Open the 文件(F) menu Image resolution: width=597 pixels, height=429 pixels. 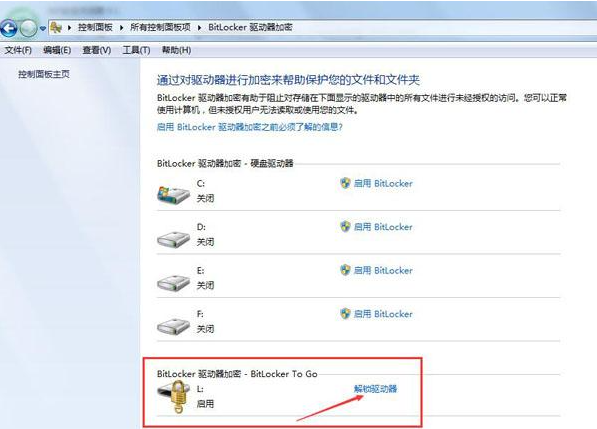[x=18, y=50]
